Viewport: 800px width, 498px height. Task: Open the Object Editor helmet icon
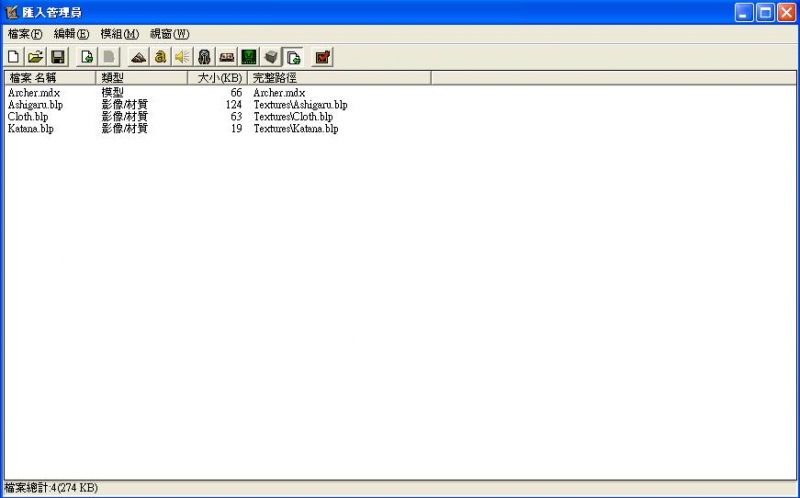(x=205, y=57)
